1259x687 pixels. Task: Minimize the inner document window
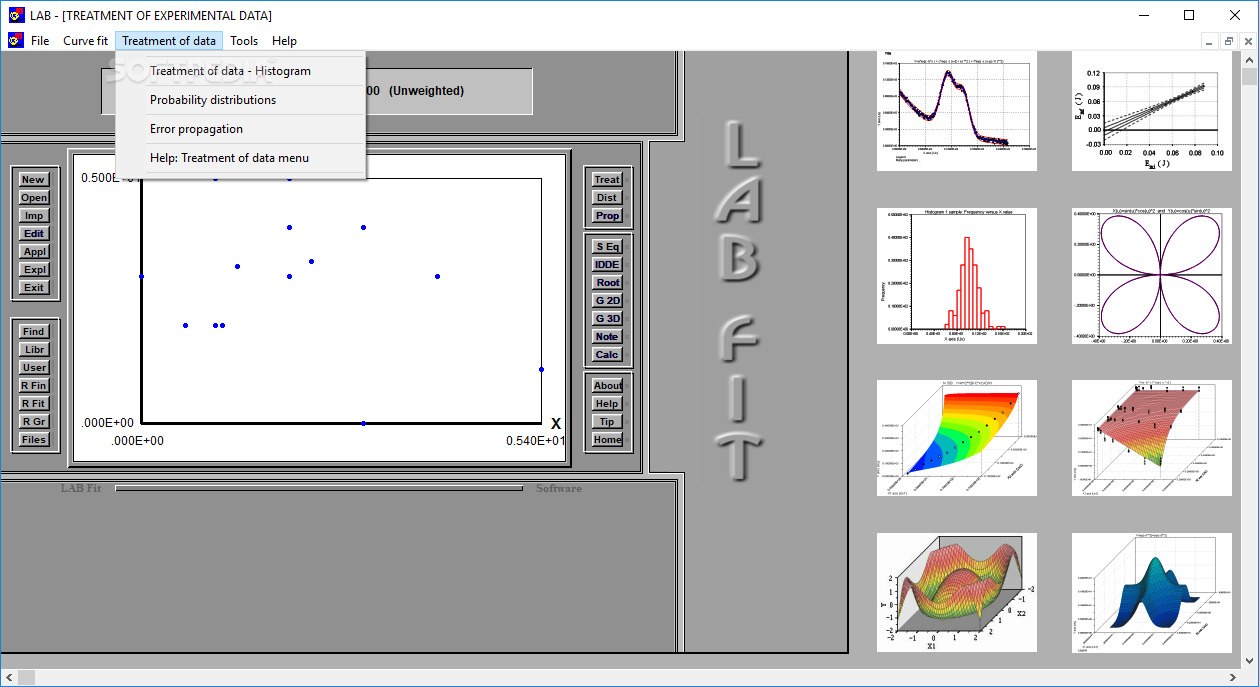click(x=1211, y=41)
